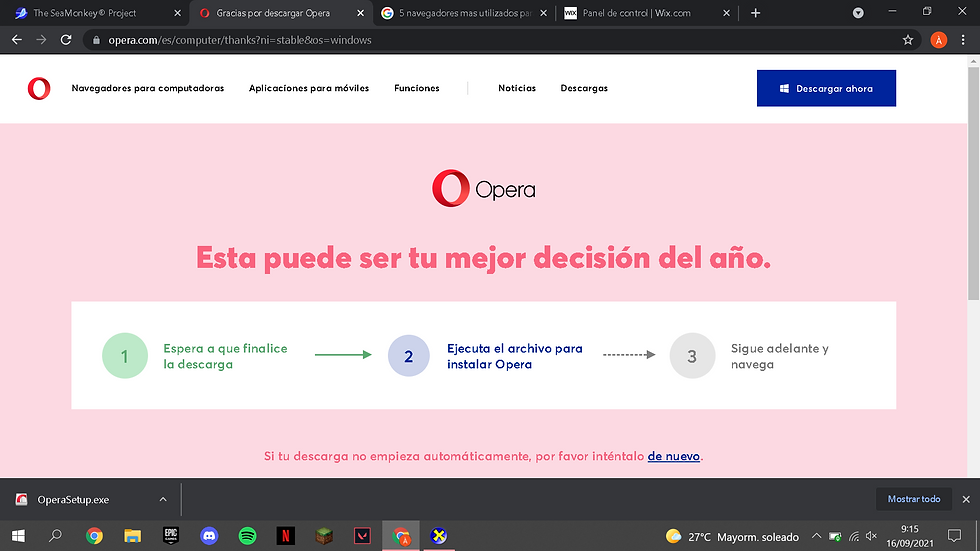Open Navegadores para computadoras menu
The width and height of the screenshot is (980, 551).
[148, 88]
